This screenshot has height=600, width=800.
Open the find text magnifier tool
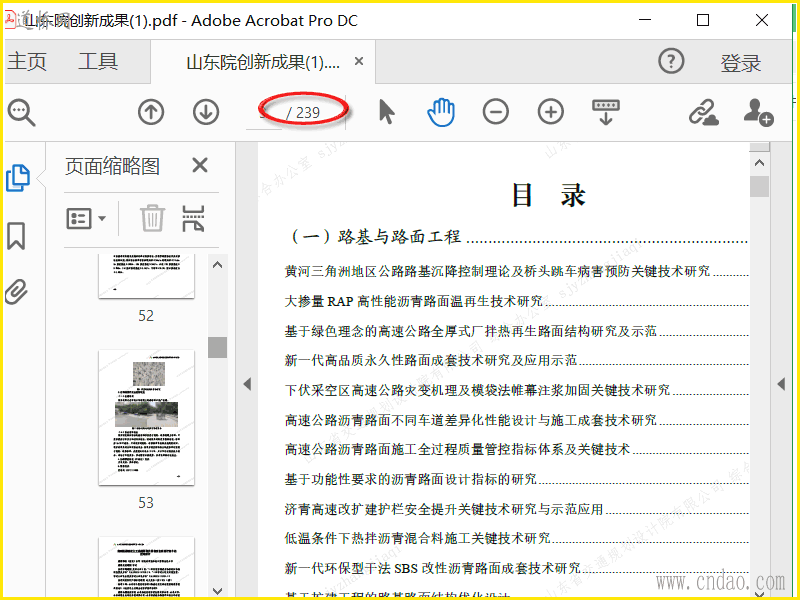click(21, 112)
